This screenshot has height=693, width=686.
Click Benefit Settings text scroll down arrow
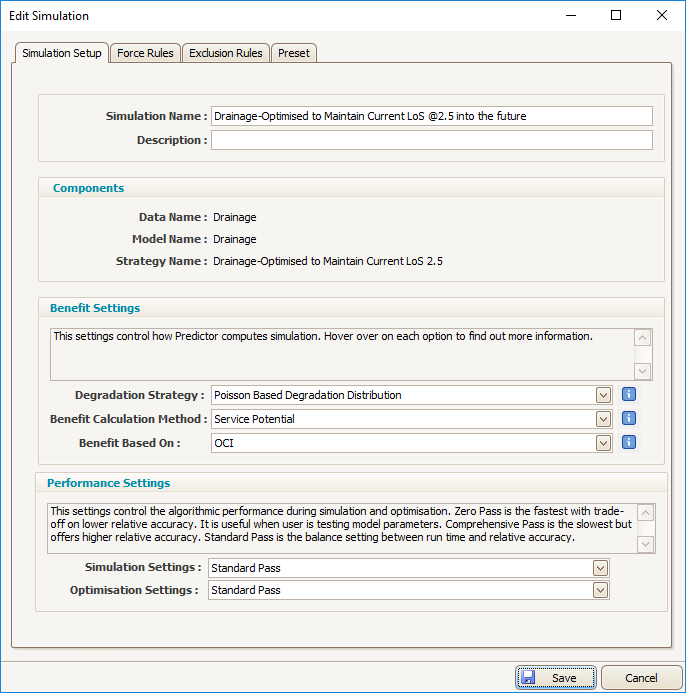(642, 371)
